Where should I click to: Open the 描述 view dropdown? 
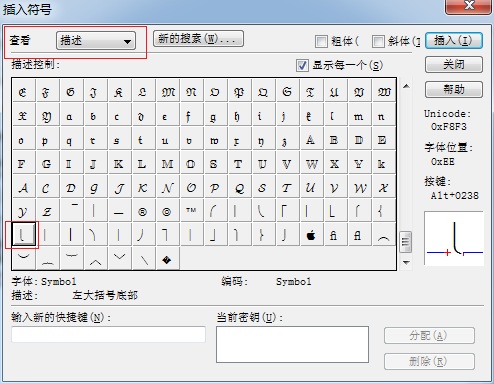click(x=96, y=41)
